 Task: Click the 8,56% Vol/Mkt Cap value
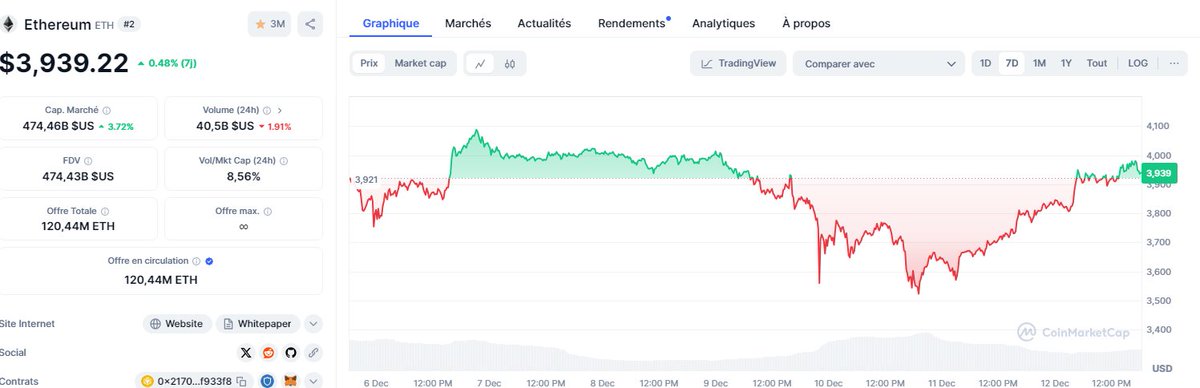243,176
